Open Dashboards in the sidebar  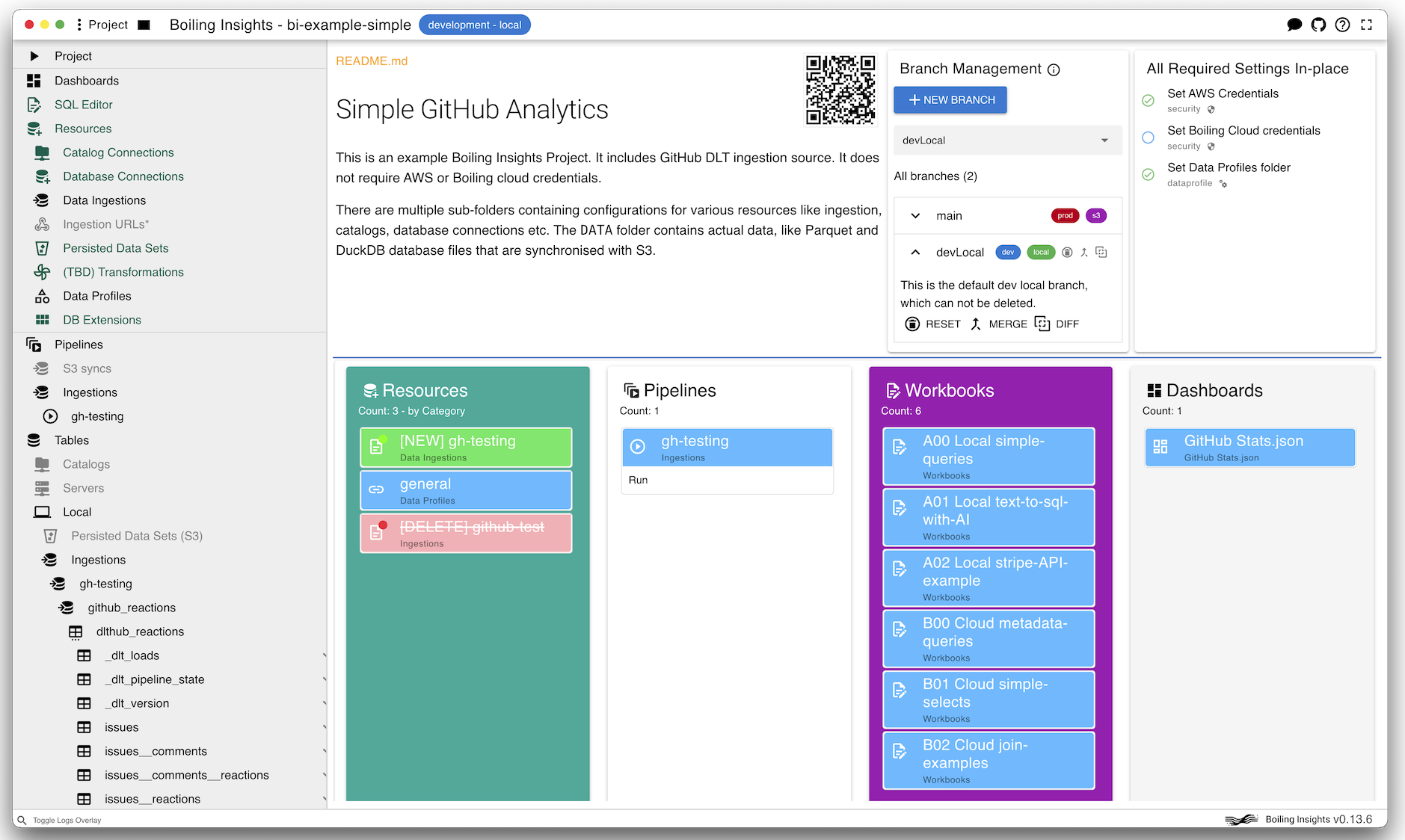point(86,81)
